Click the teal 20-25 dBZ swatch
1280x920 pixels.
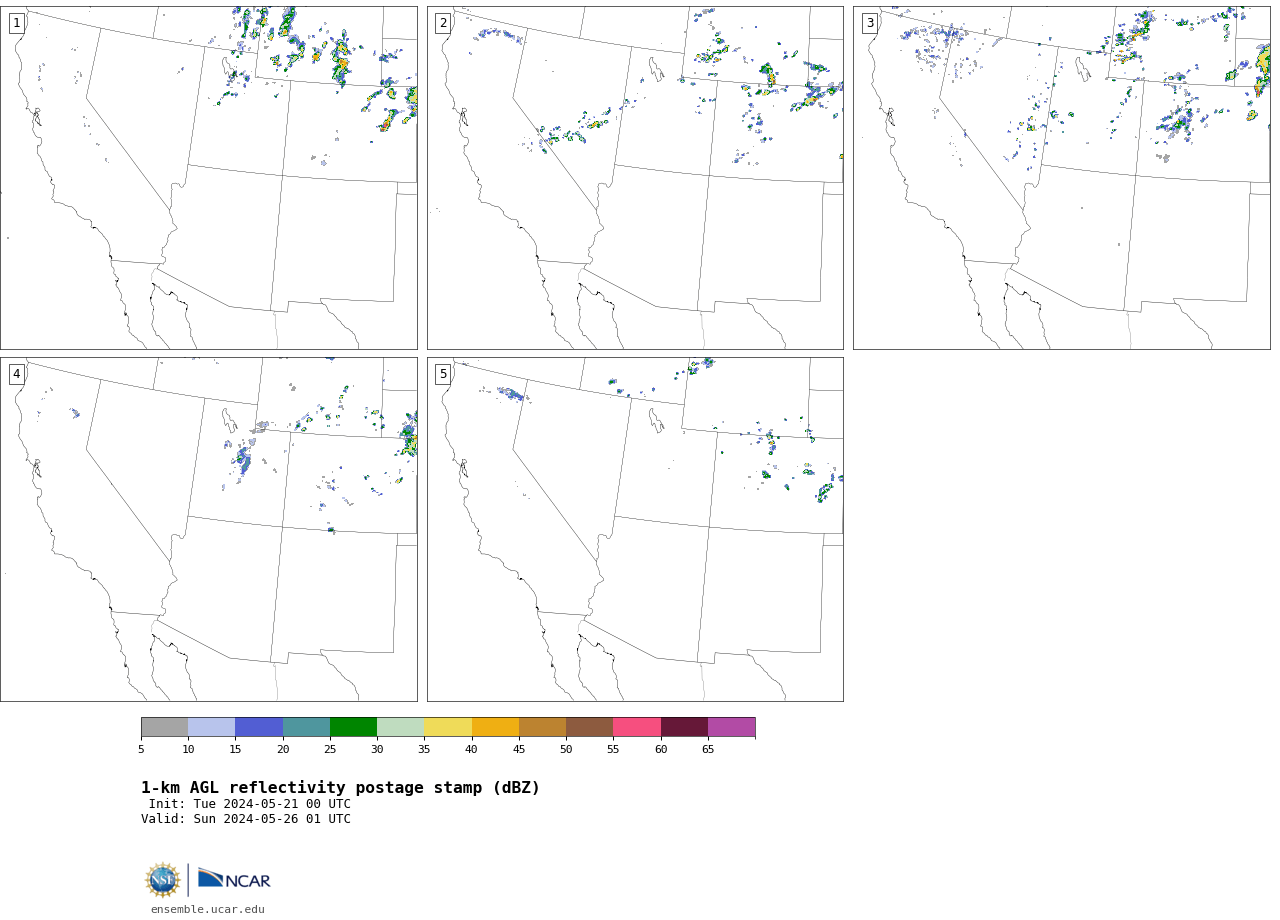coord(306,727)
